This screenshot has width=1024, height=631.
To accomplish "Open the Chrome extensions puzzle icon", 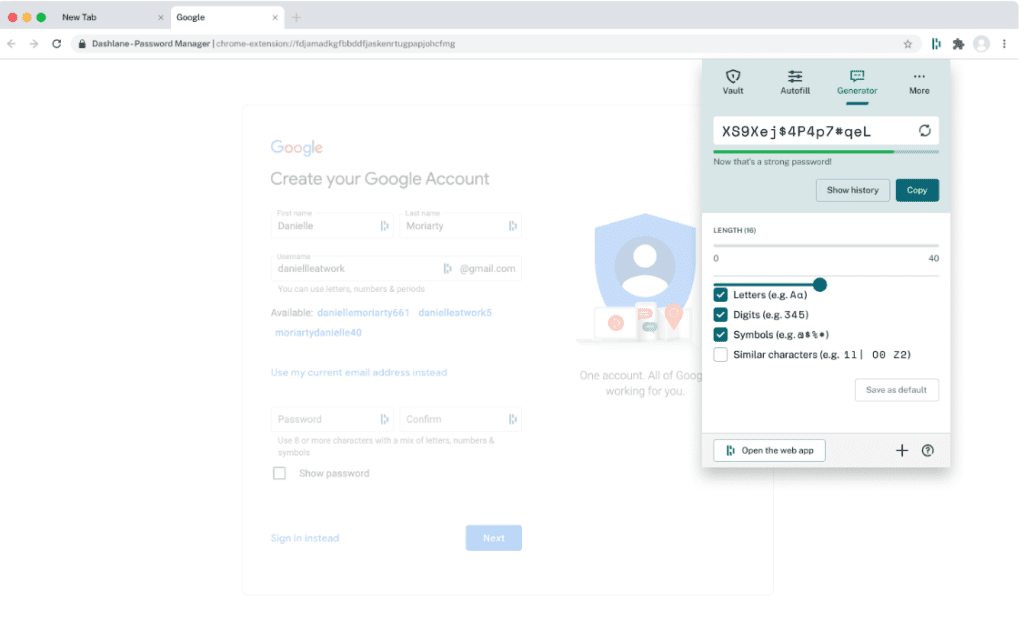I will click(x=957, y=44).
